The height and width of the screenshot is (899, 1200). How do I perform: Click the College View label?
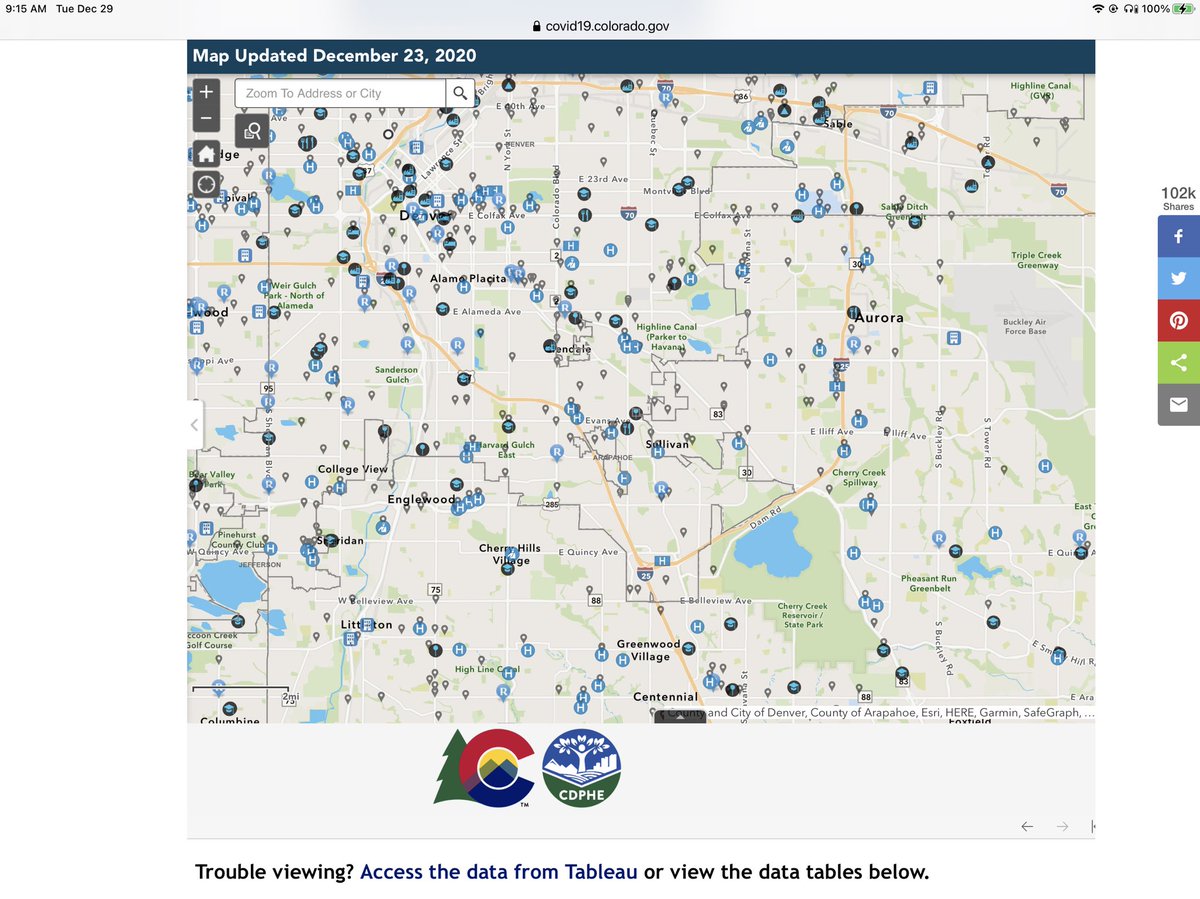352,469
